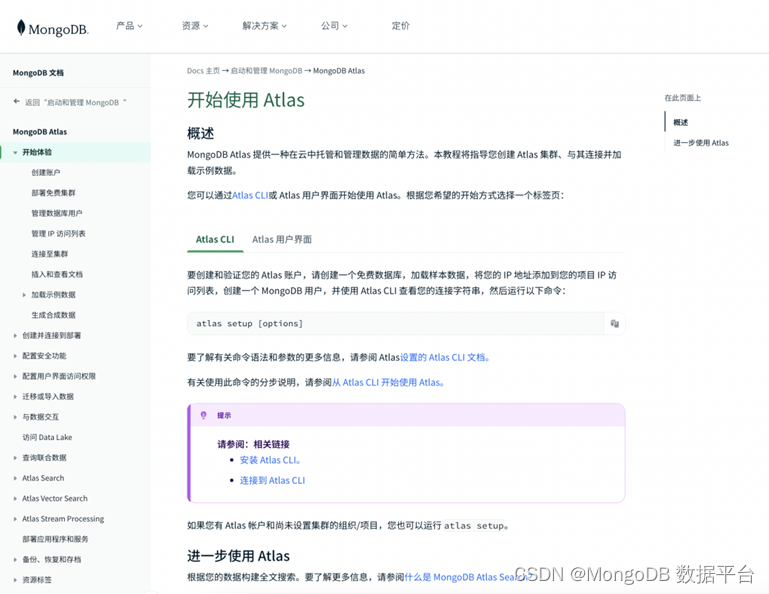Open 访问 Data Lake sidebar page
Image resolution: width=769 pixels, height=594 pixels.
coord(47,437)
